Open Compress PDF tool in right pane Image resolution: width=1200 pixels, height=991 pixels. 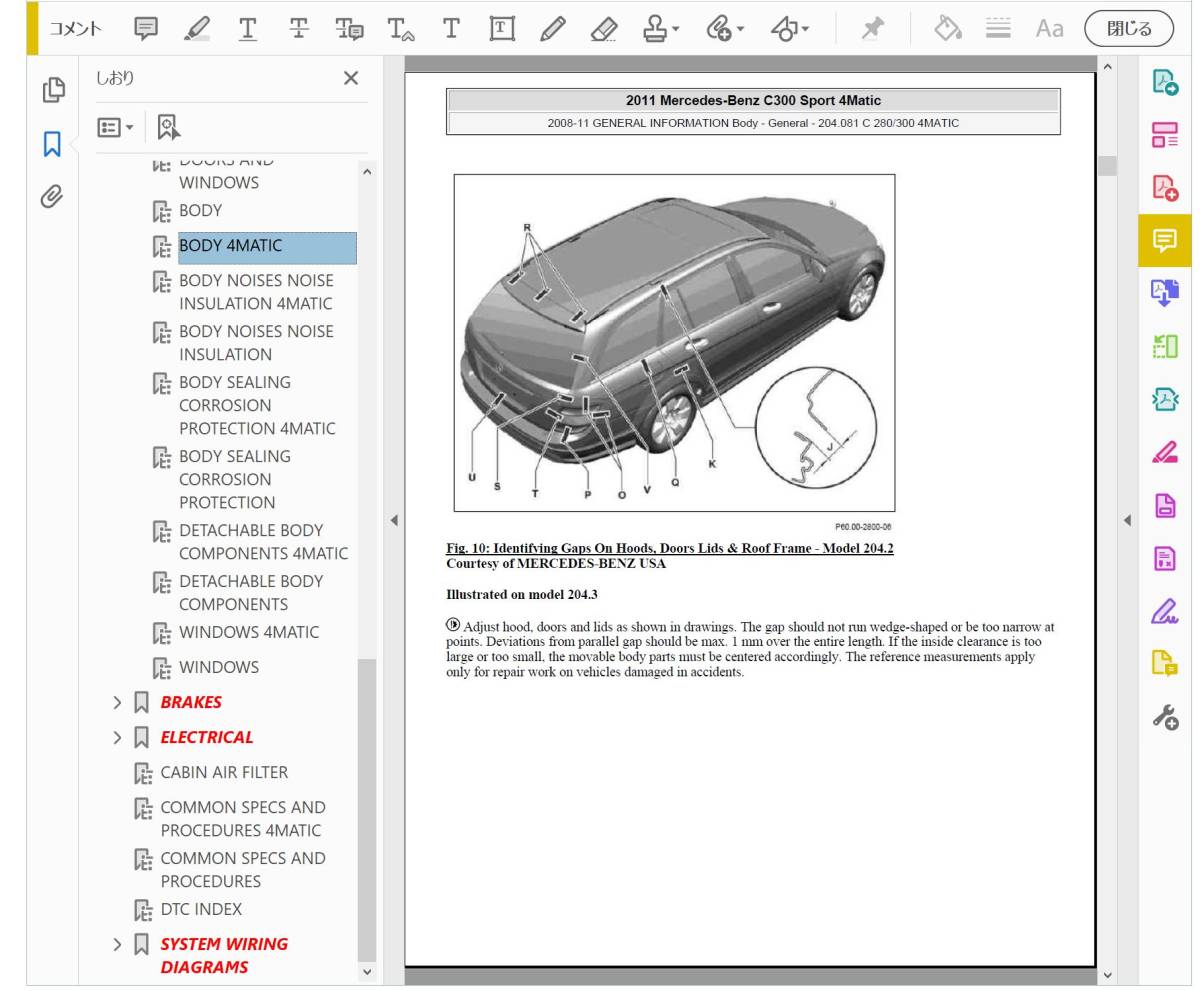(1165, 400)
